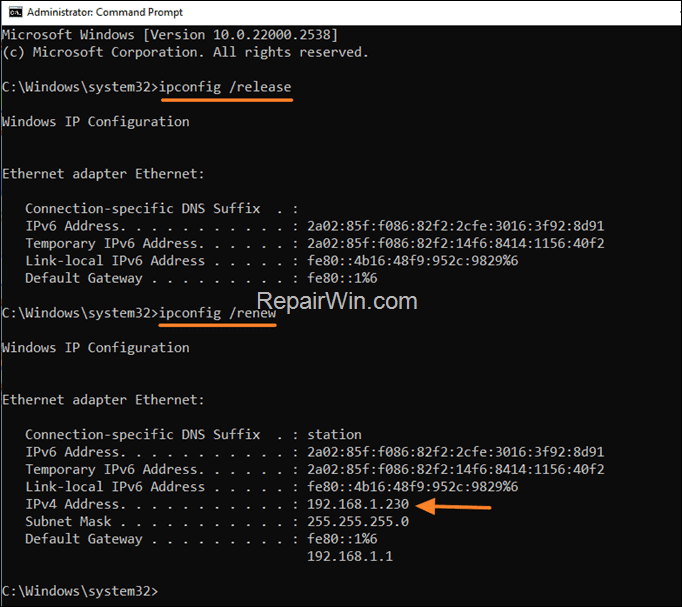Click the 'station' DNS suffix value

click(x=334, y=434)
